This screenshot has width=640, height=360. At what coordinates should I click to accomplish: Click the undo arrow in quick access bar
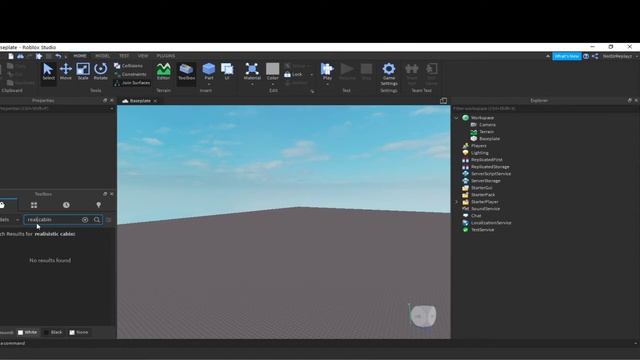pyautogui.click(x=58, y=56)
